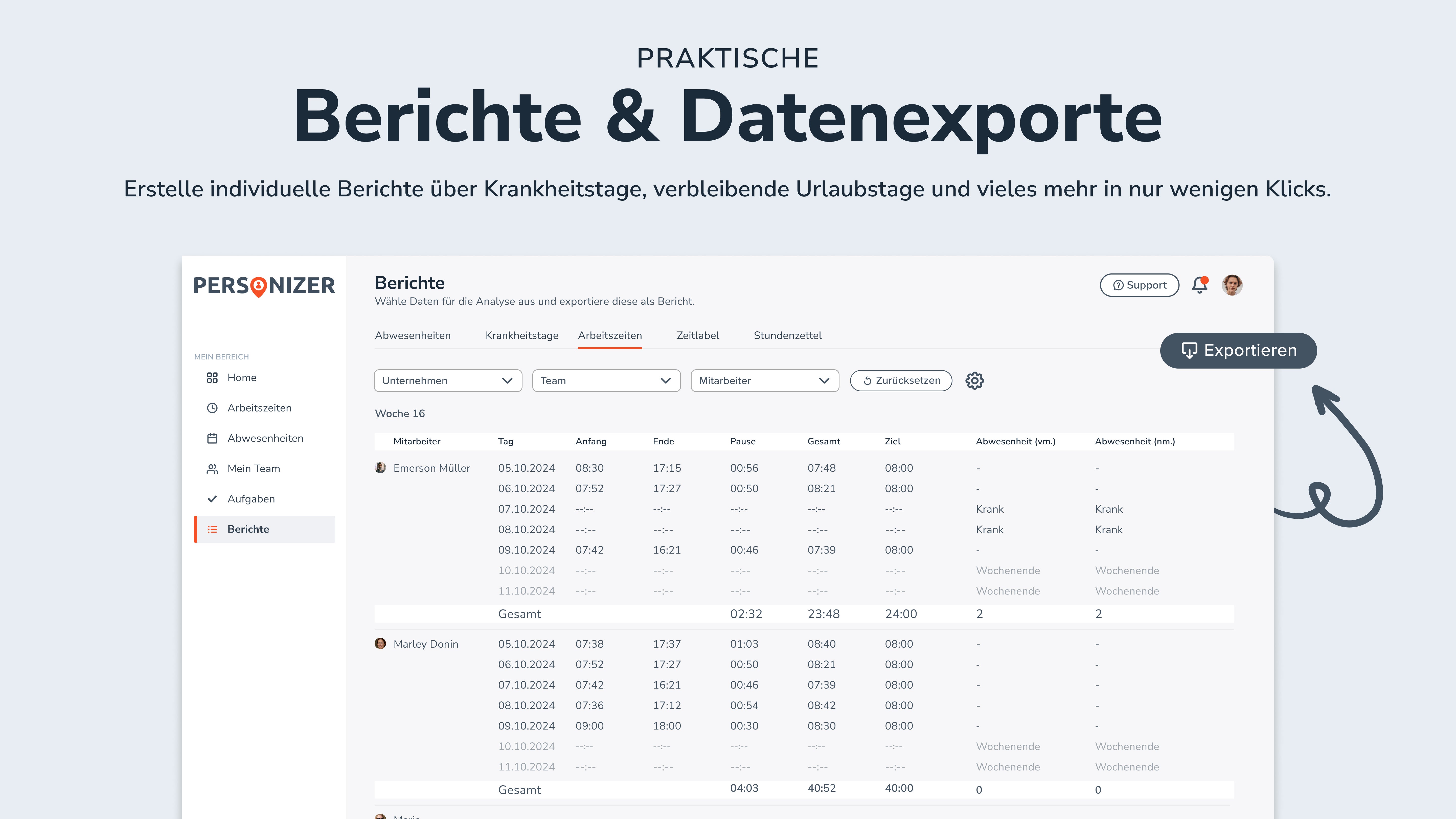Expand the Mitarbeiter dropdown
The height and width of the screenshot is (819, 1456).
point(764,380)
